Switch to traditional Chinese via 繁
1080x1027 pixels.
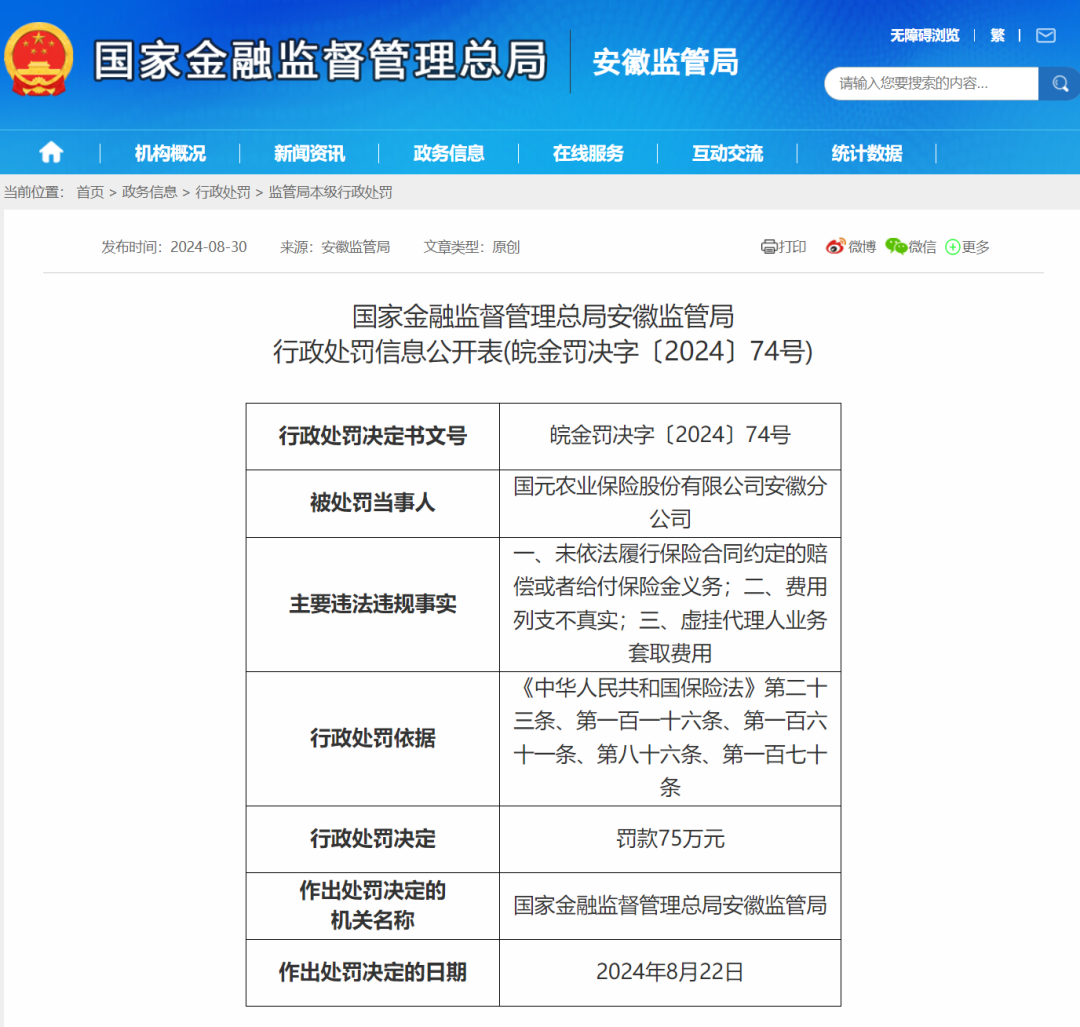[997, 35]
